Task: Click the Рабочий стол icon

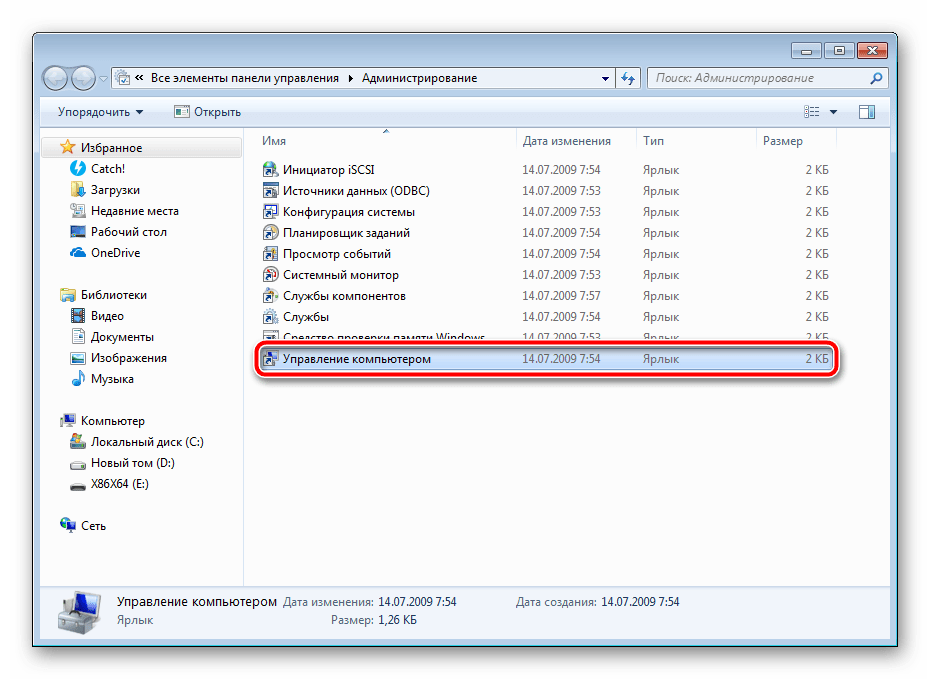Action: (78, 232)
